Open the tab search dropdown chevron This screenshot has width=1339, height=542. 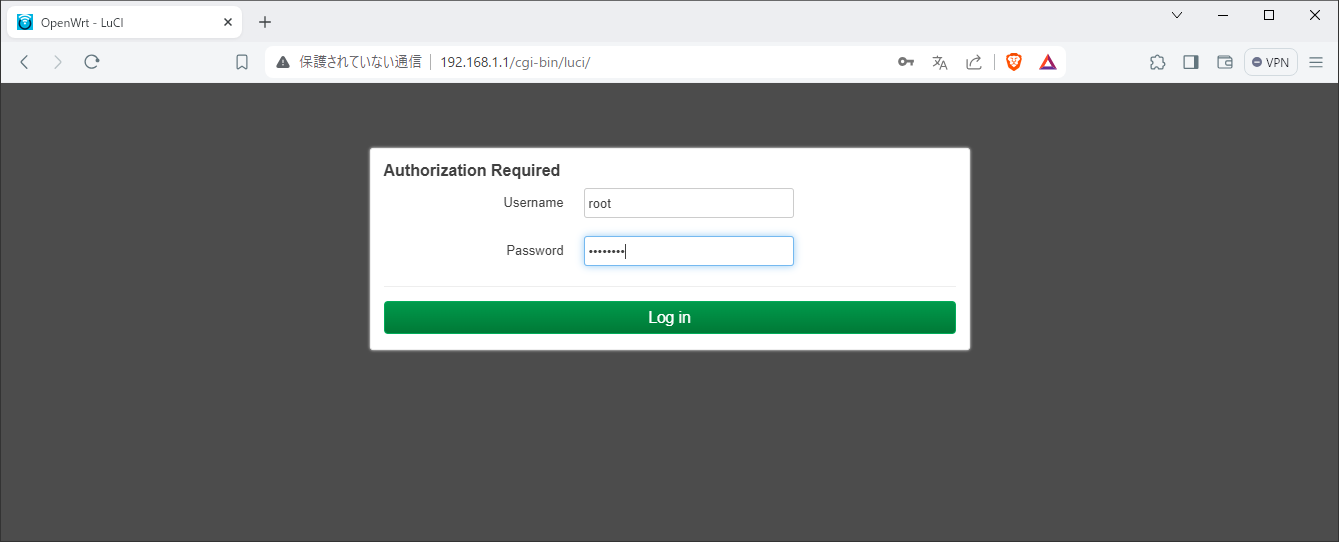pos(1177,15)
